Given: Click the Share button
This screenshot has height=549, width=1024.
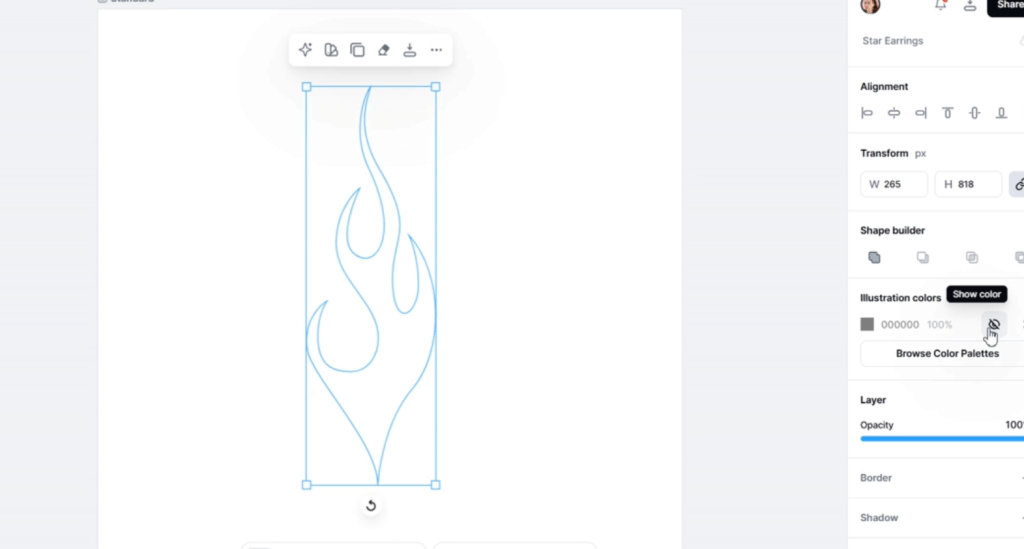Looking at the screenshot, I should [x=1005, y=6].
